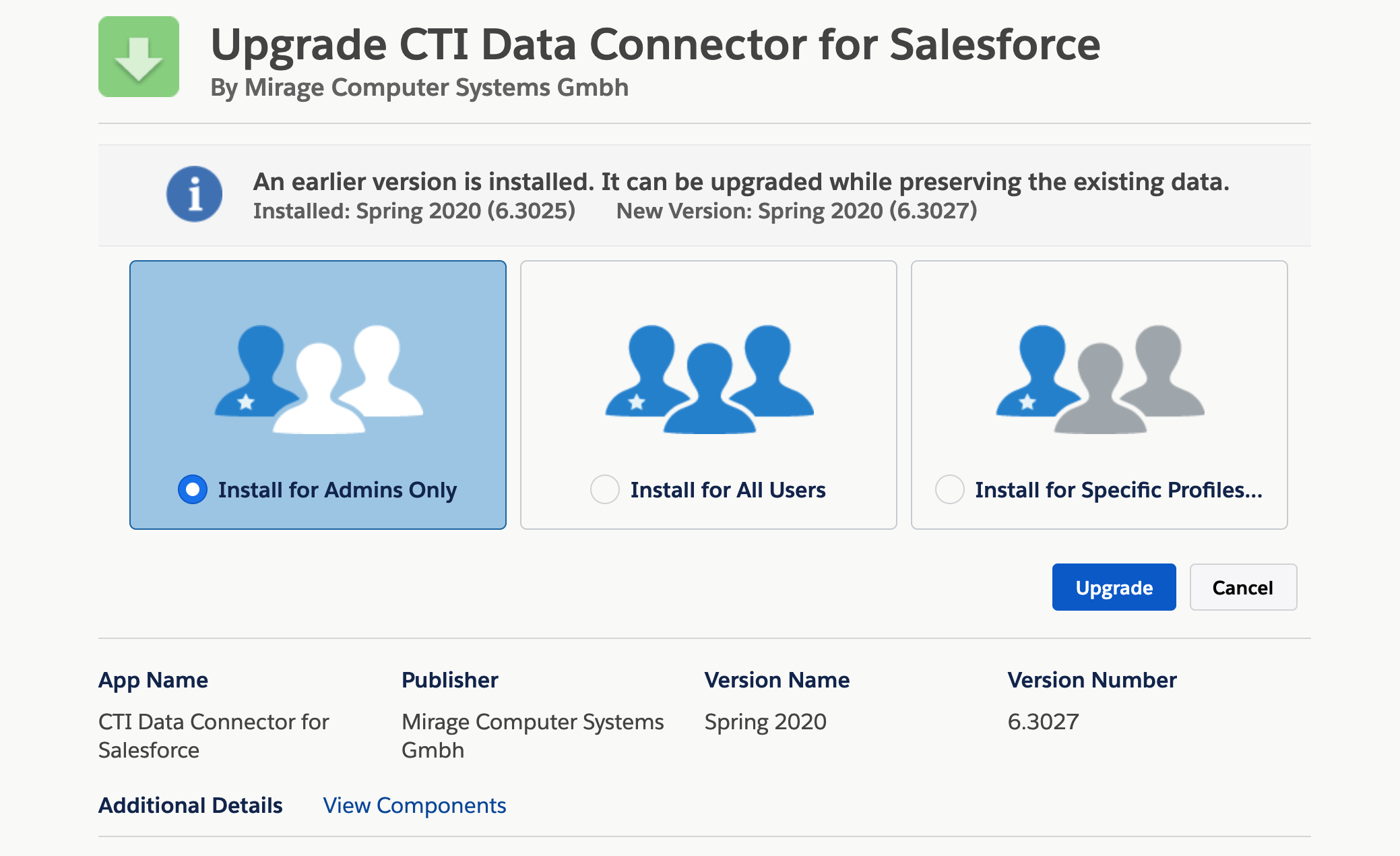1400x856 pixels.
Task: Click the Install for All Users label
Action: point(728,490)
